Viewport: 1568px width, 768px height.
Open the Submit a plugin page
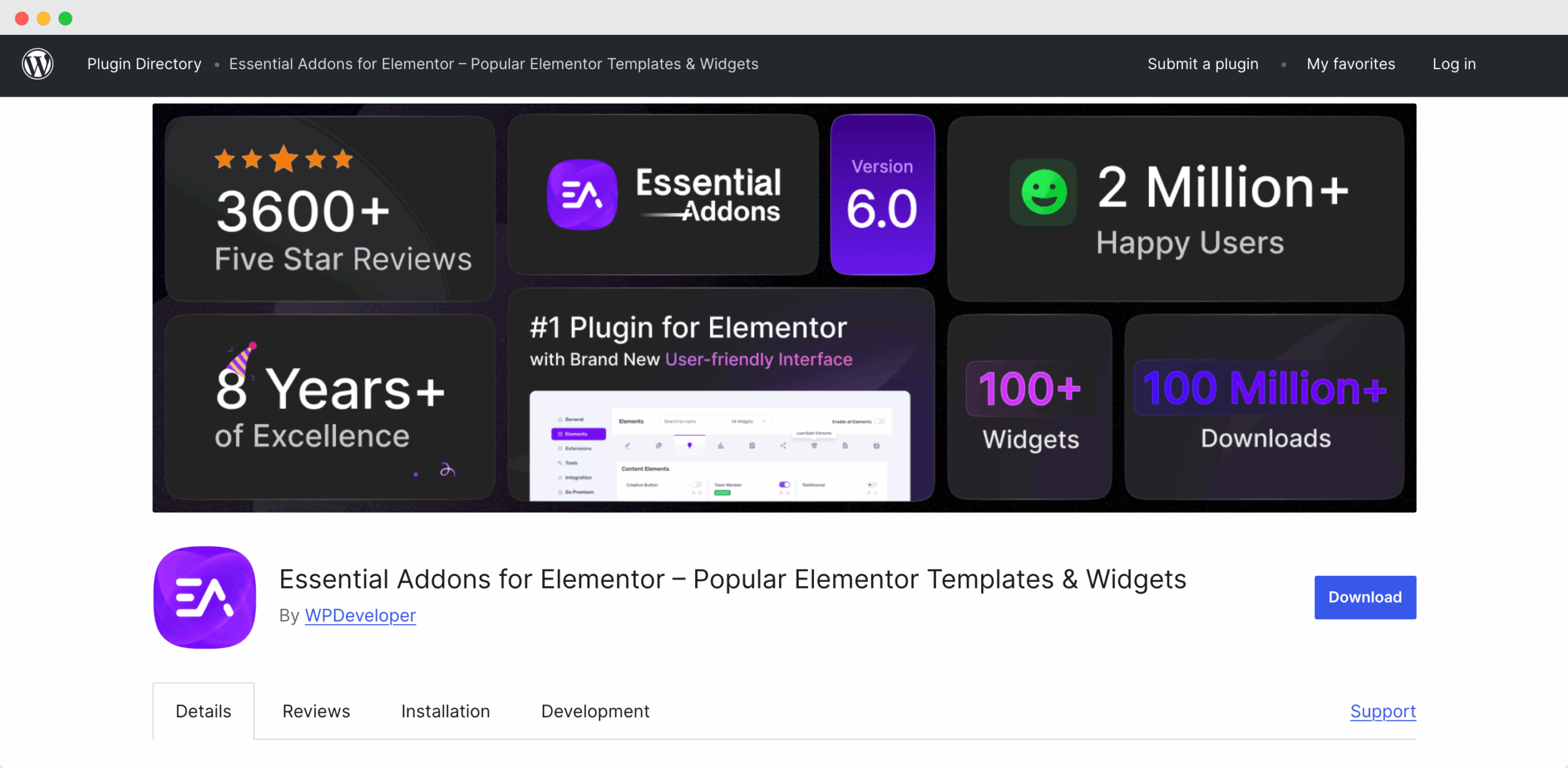[1203, 64]
